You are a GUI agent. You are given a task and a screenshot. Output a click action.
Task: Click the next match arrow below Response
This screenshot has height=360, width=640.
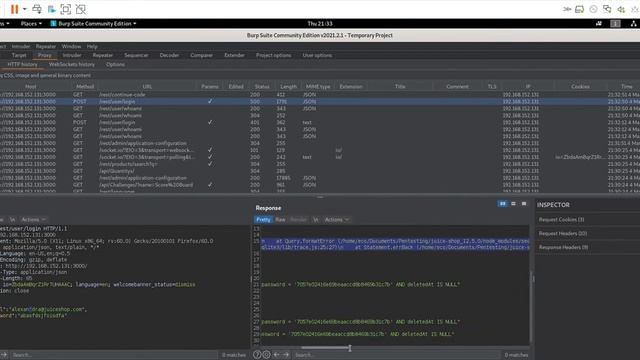[286, 355]
